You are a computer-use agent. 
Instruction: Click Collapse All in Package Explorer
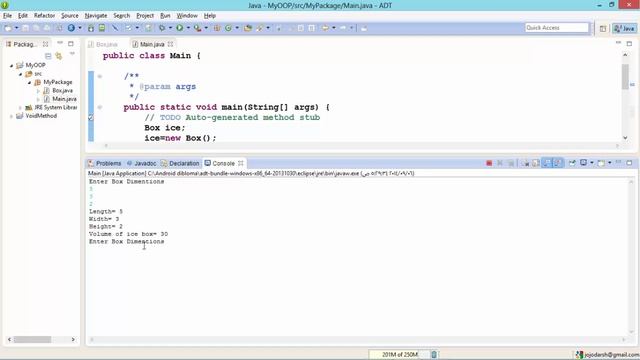(x=48, y=56)
